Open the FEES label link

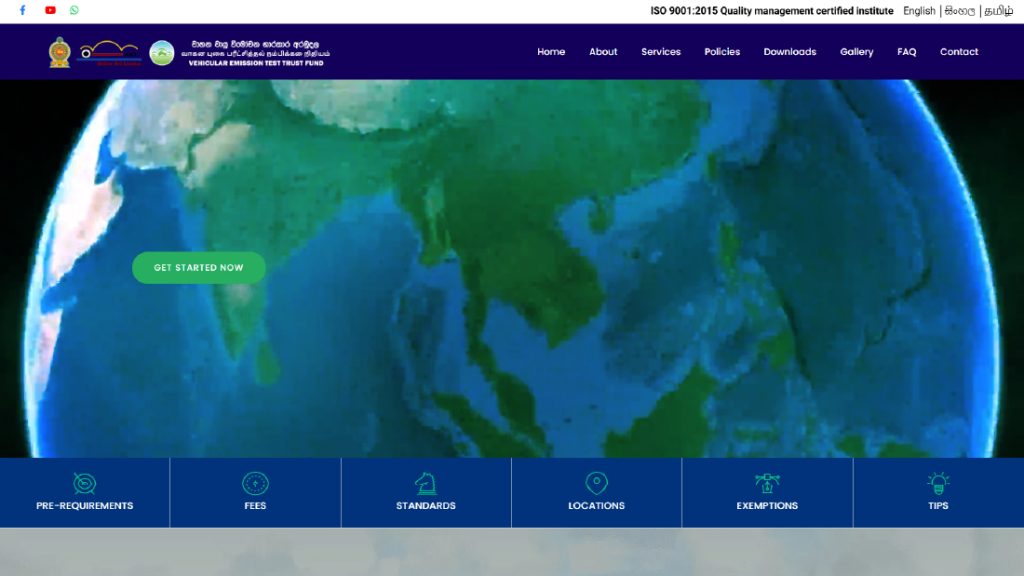coord(255,505)
